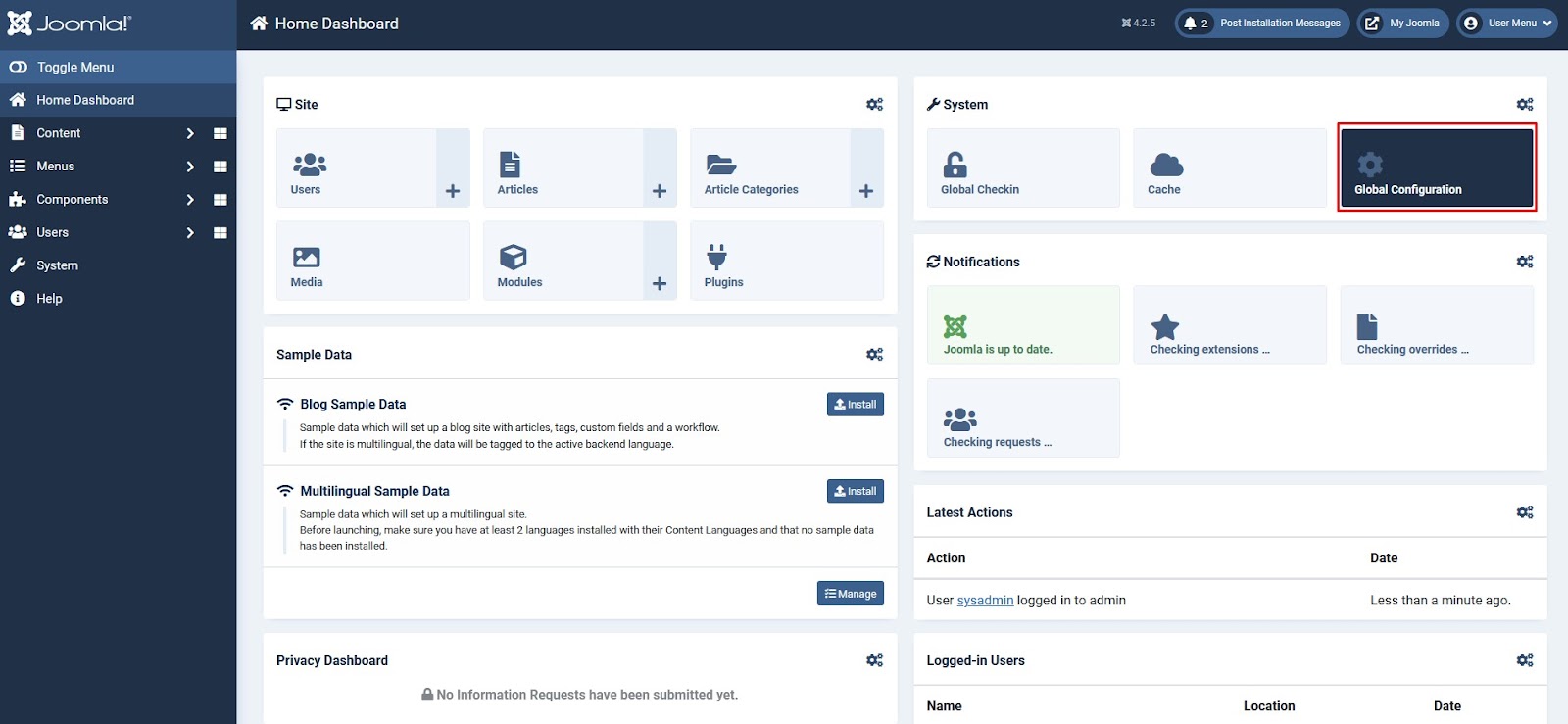Open the Checking overrides tile
The height and width of the screenshot is (724, 1568).
pos(1437,325)
